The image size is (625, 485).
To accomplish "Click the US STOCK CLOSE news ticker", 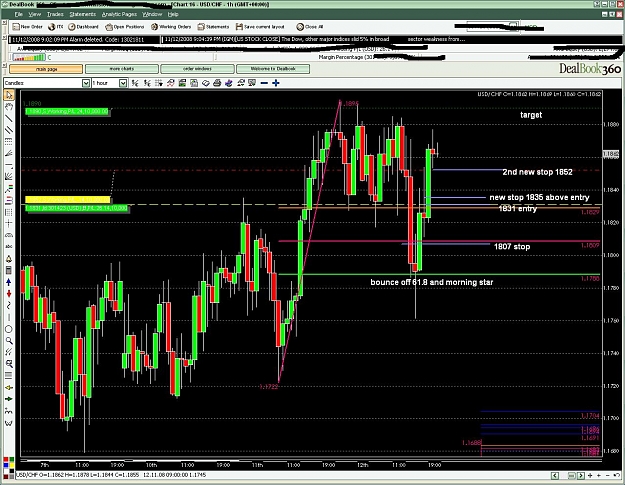I will [x=315, y=39].
